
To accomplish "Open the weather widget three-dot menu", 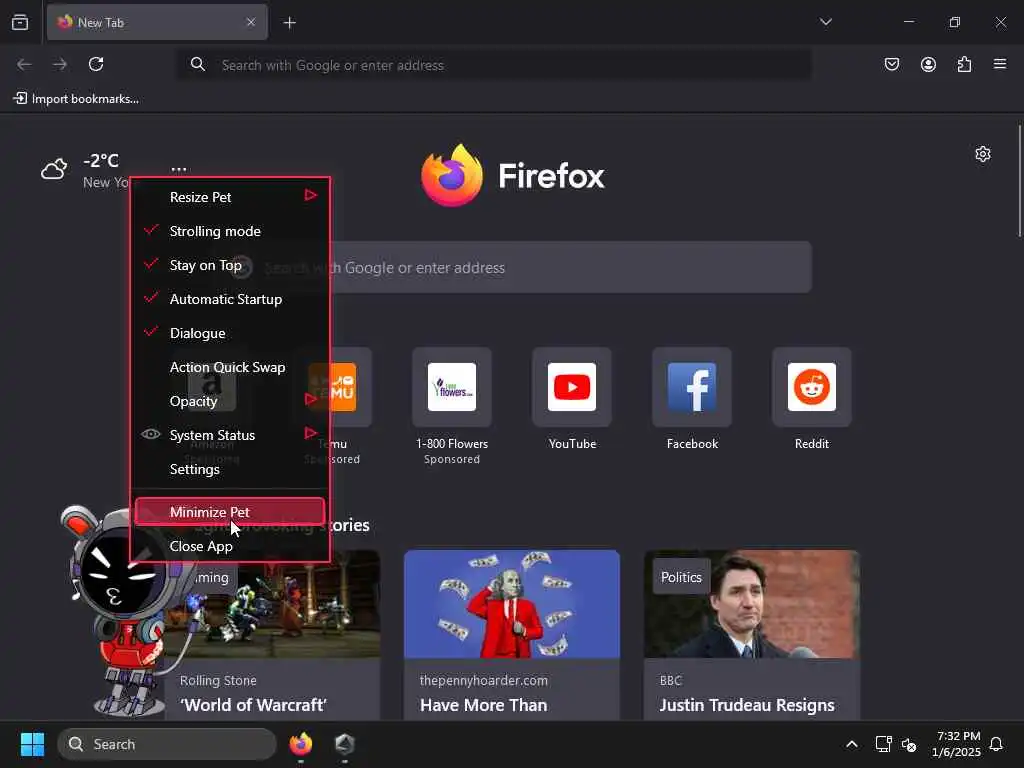I will [x=178, y=168].
